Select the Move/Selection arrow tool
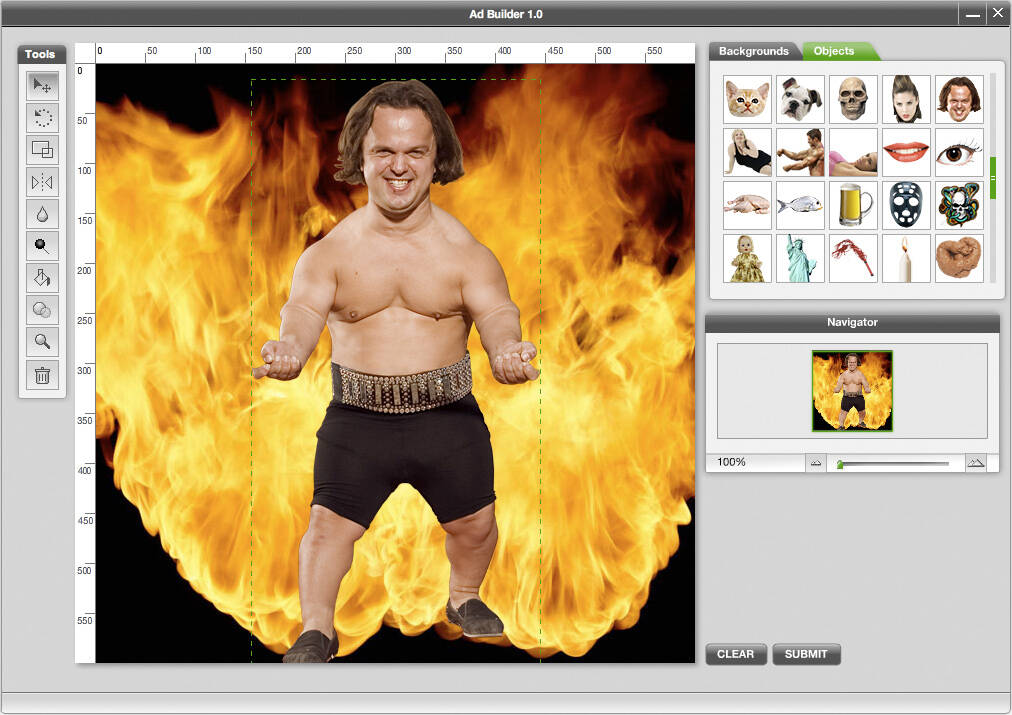The height and width of the screenshot is (715, 1012). tap(42, 86)
